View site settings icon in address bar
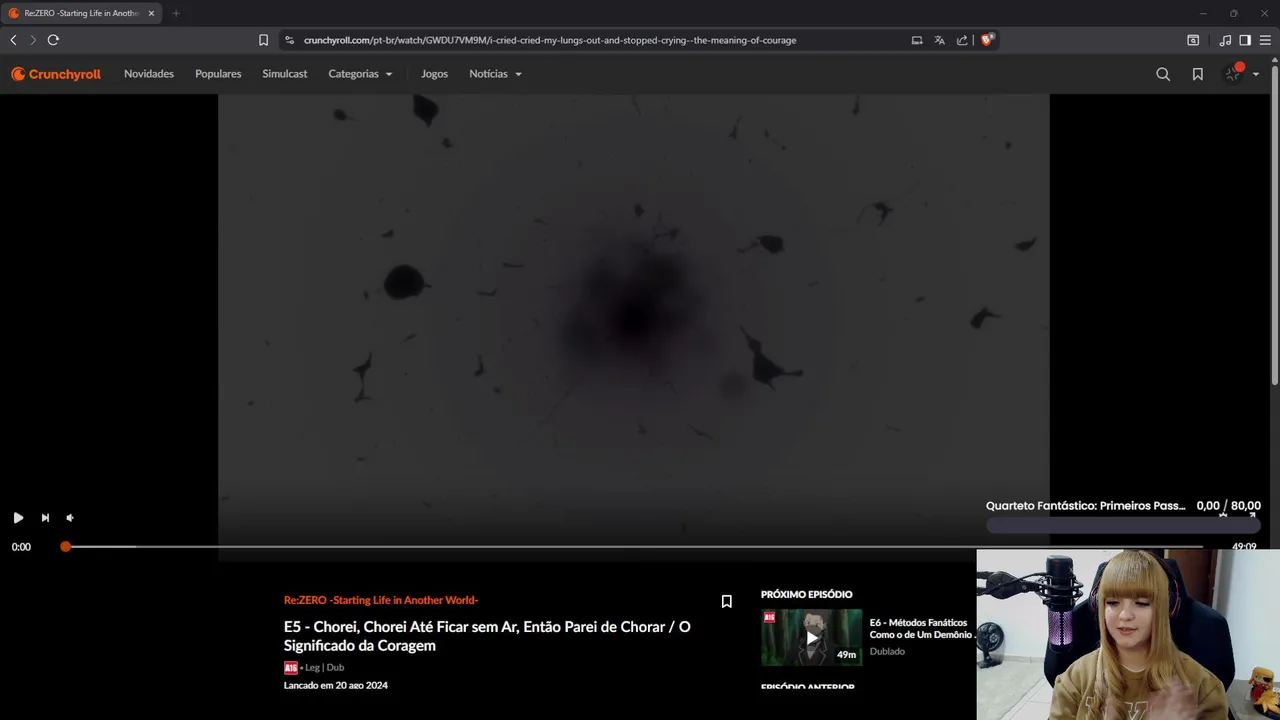The image size is (1280, 720). point(289,40)
